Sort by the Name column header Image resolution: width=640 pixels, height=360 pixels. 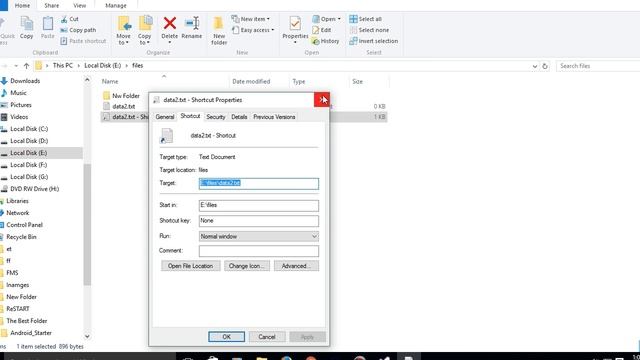pos(110,82)
